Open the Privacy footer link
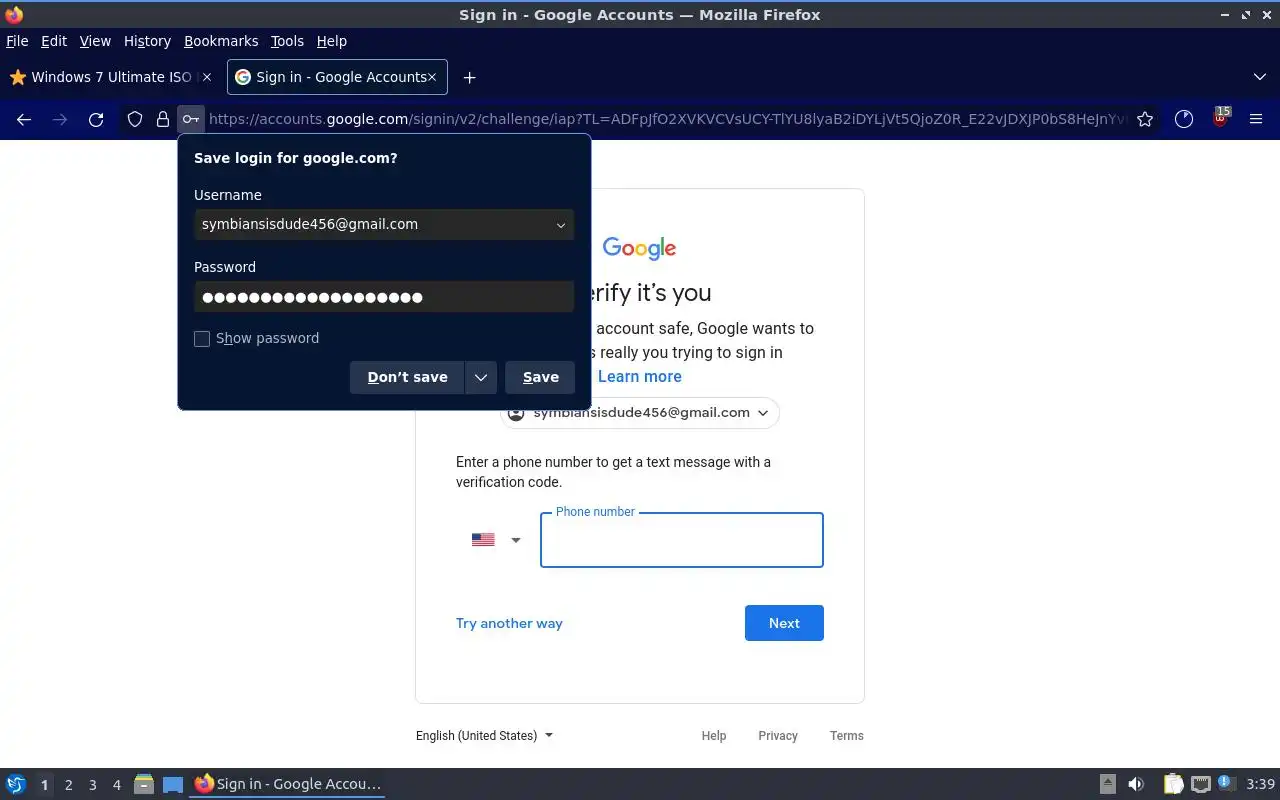 pyautogui.click(x=778, y=735)
